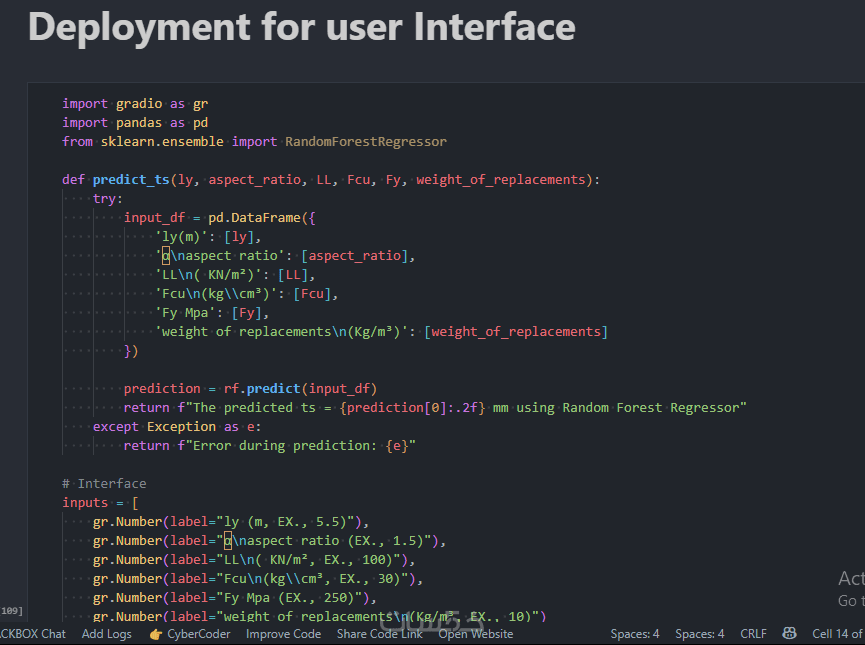865x645 pixels.
Task: Click the 'import gradio as gr' line
Action: 135,104
